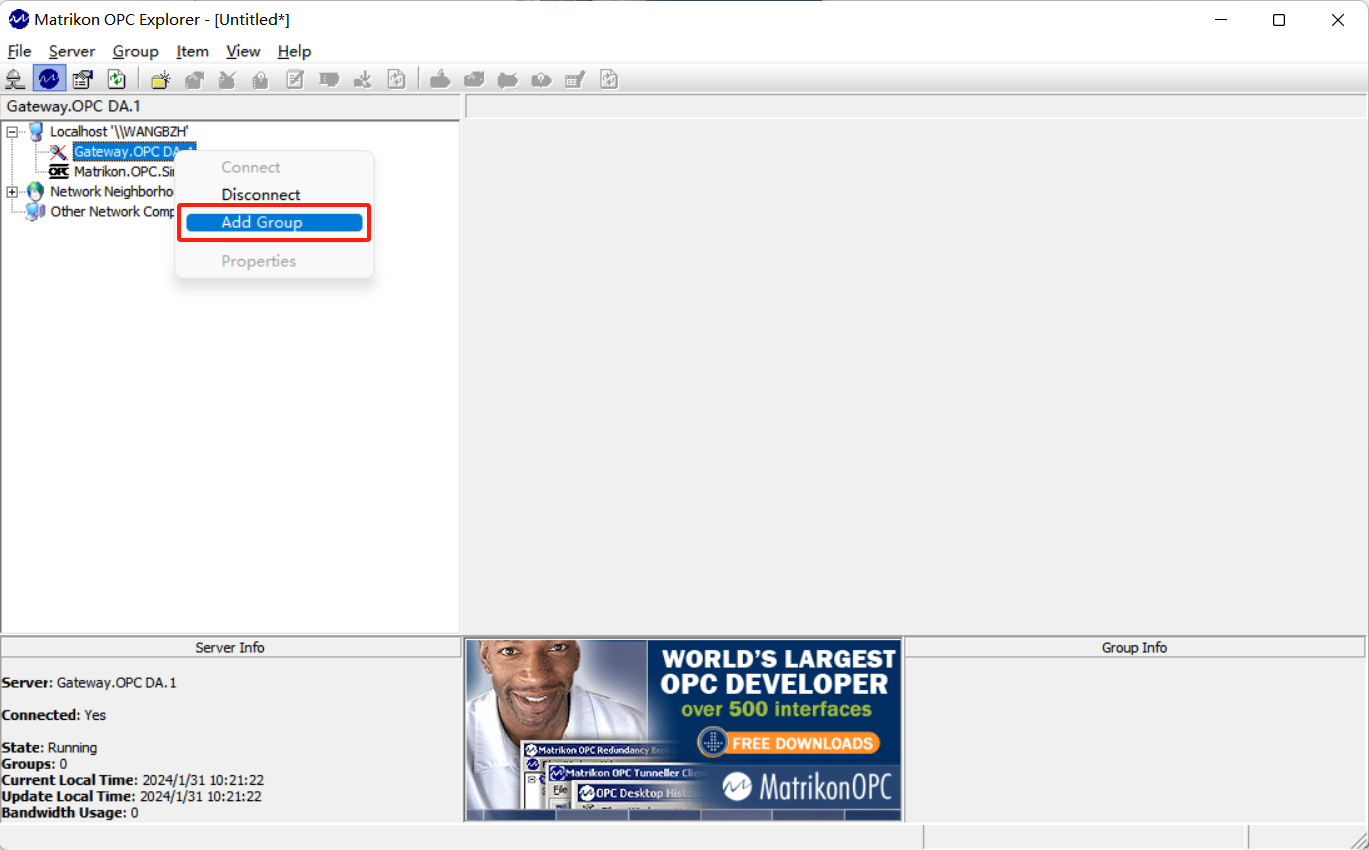Click the MatrikonOPC logo in the banner
The height and width of the screenshot is (850, 1369).
pos(807,787)
